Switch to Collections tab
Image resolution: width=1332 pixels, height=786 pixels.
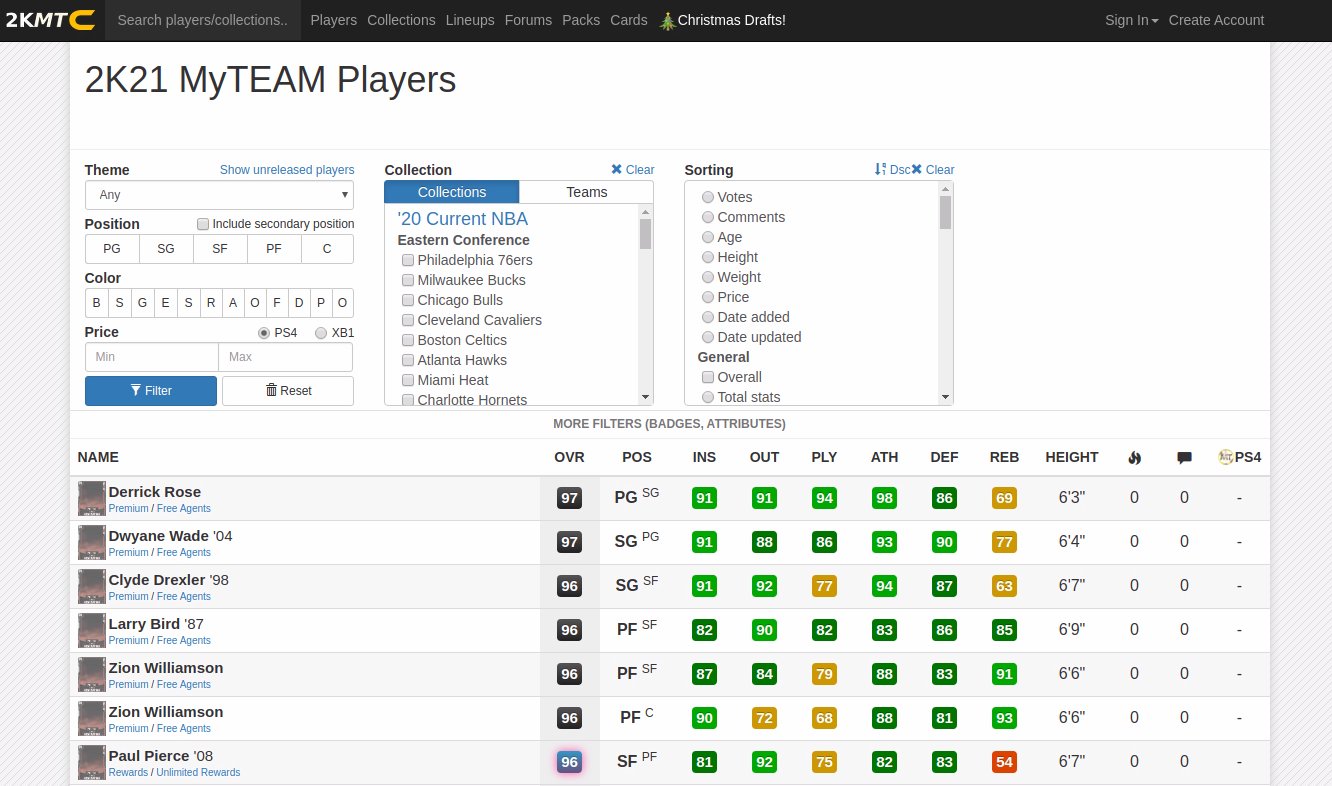(x=452, y=192)
